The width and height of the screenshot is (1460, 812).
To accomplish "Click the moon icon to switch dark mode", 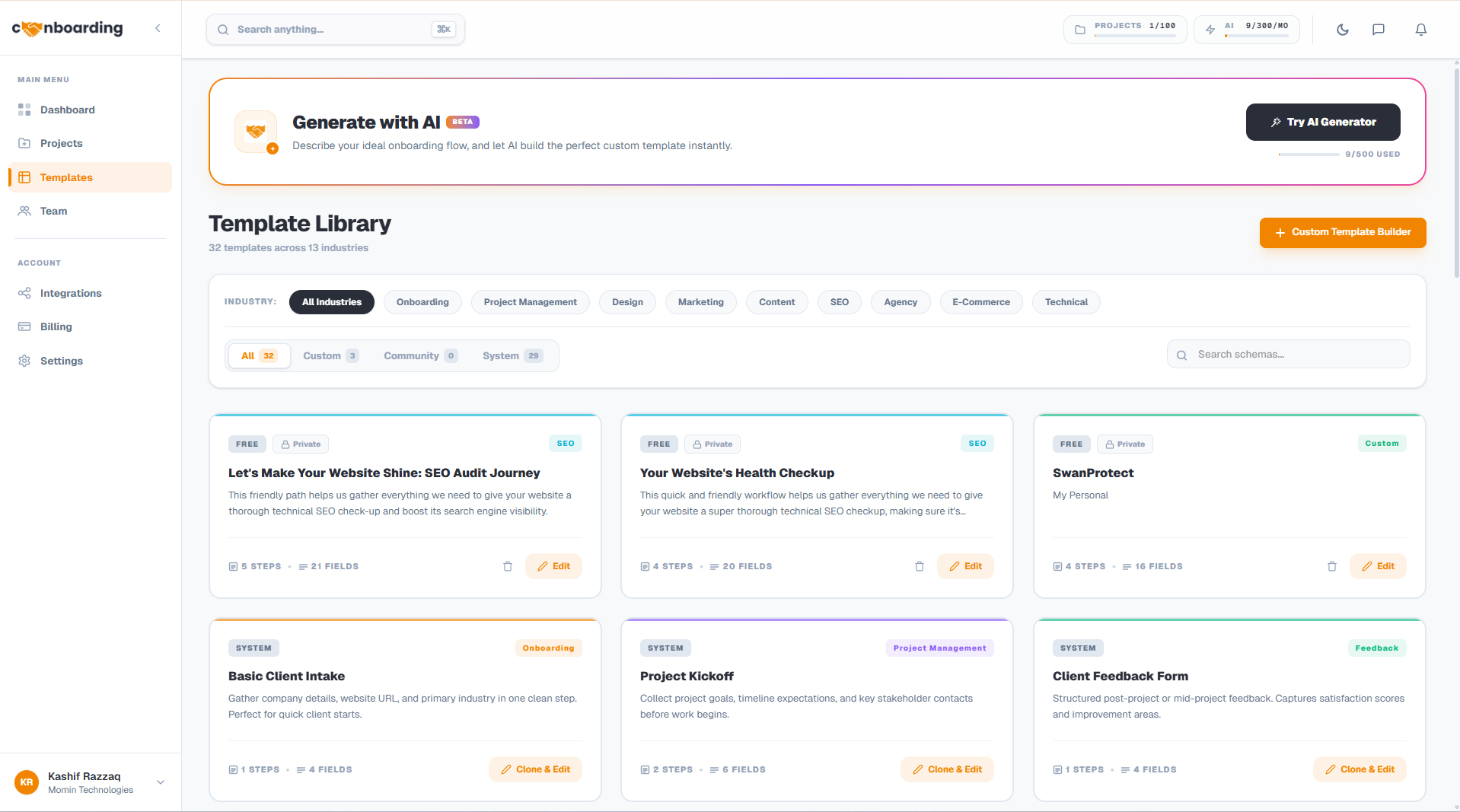I will point(1342,30).
